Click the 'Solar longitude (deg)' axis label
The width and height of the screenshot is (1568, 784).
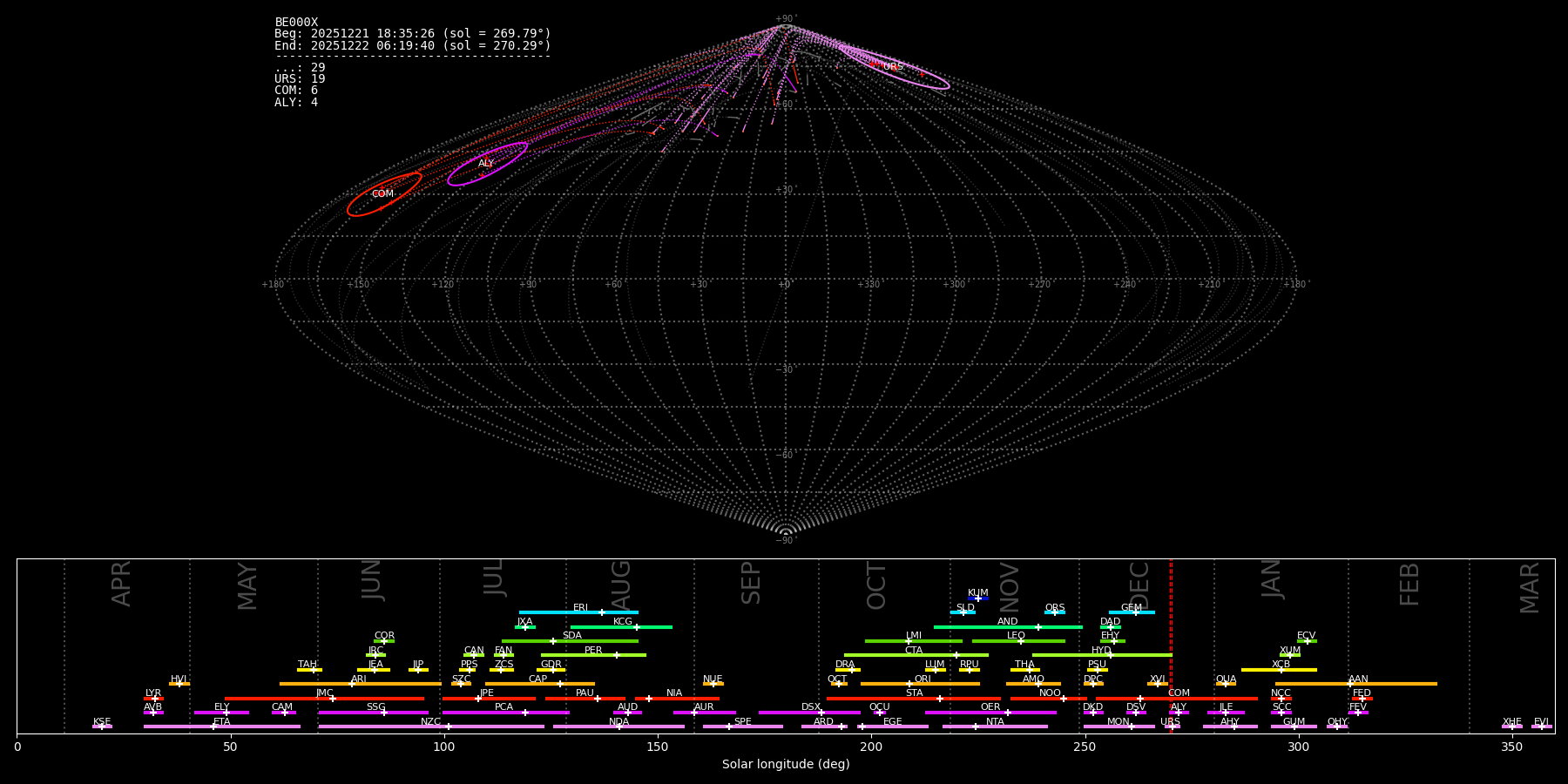(x=786, y=765)
